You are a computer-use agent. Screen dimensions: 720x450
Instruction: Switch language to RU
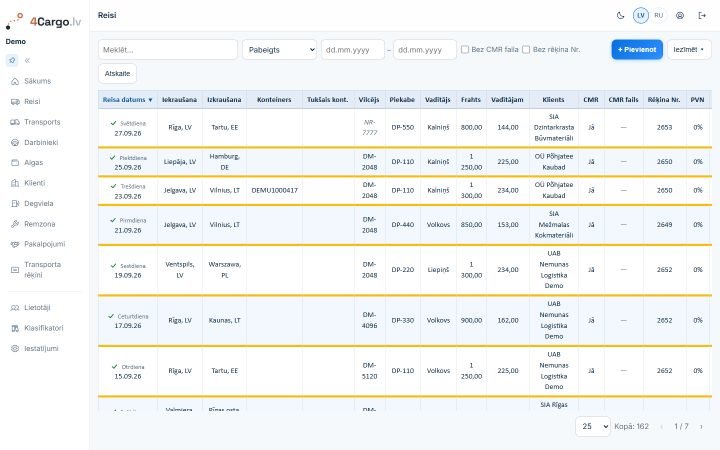point(658,15)
